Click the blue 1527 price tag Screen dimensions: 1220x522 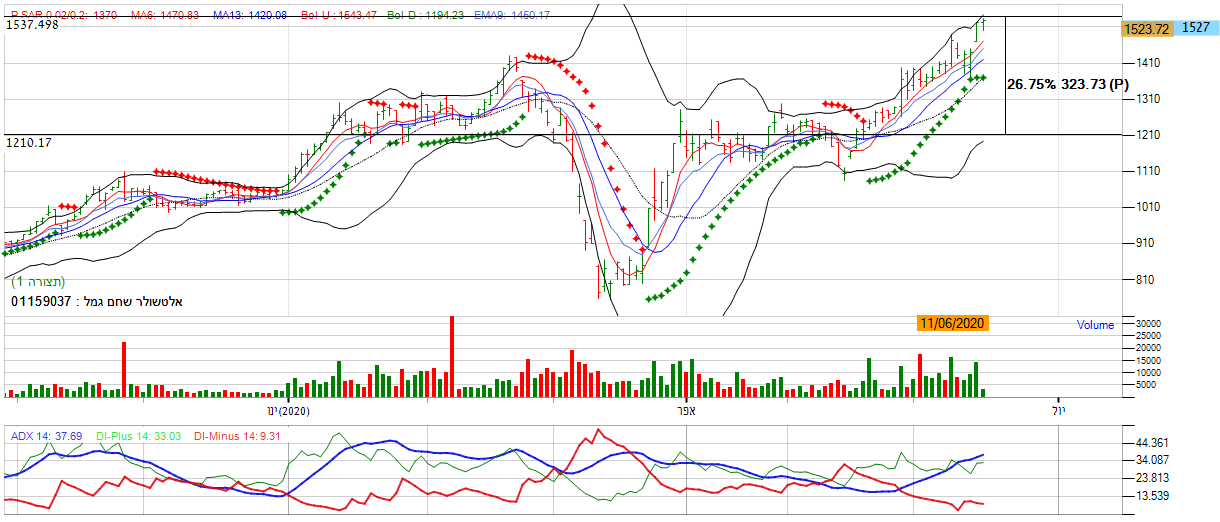click(1196, 29)
